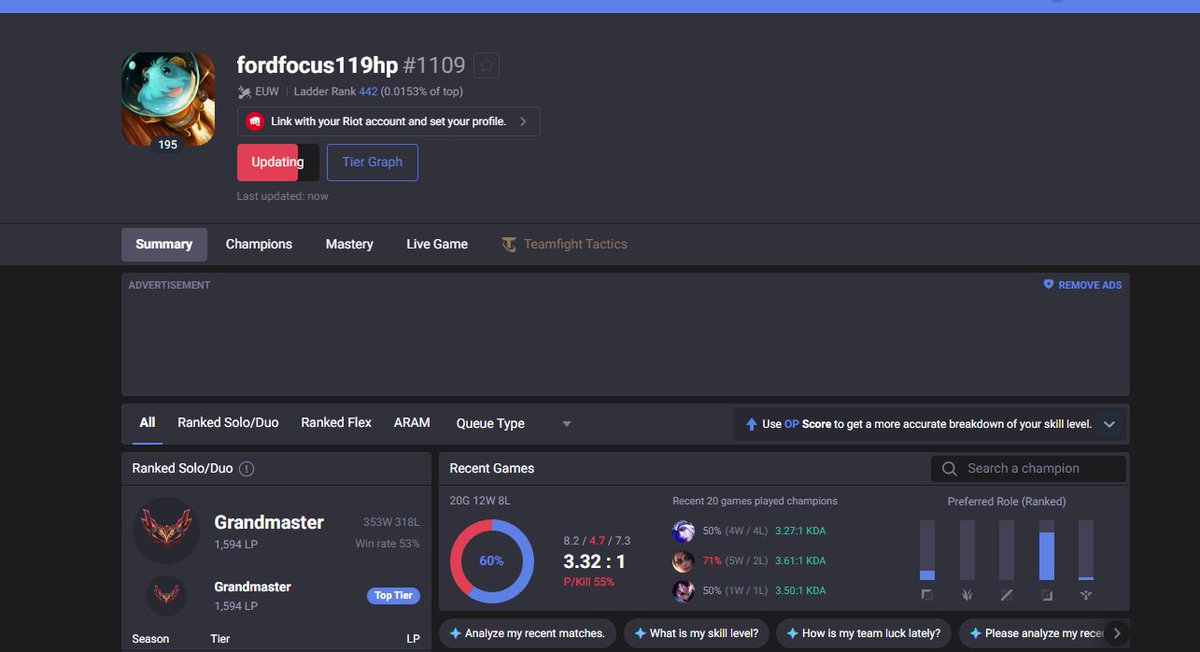Click the 60% win rate donut chart
The width and height of the screenshot is (1200, 652).
point(491,561)
